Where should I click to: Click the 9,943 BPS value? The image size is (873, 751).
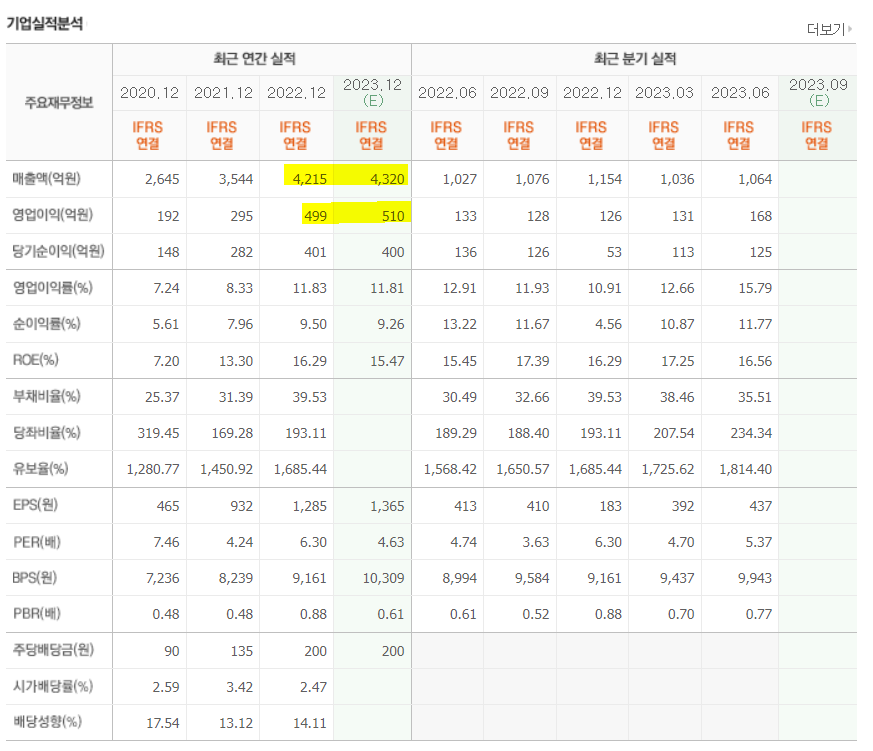(x=754, y=578)
